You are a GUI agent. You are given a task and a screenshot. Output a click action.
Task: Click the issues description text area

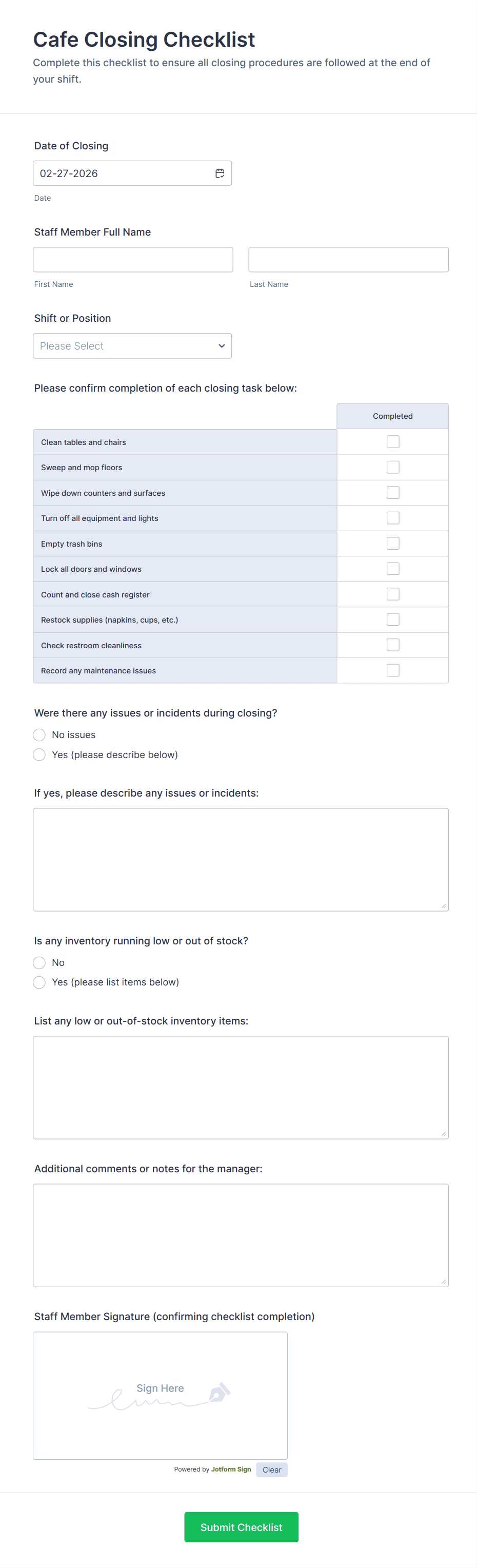(x=241, y=860)
